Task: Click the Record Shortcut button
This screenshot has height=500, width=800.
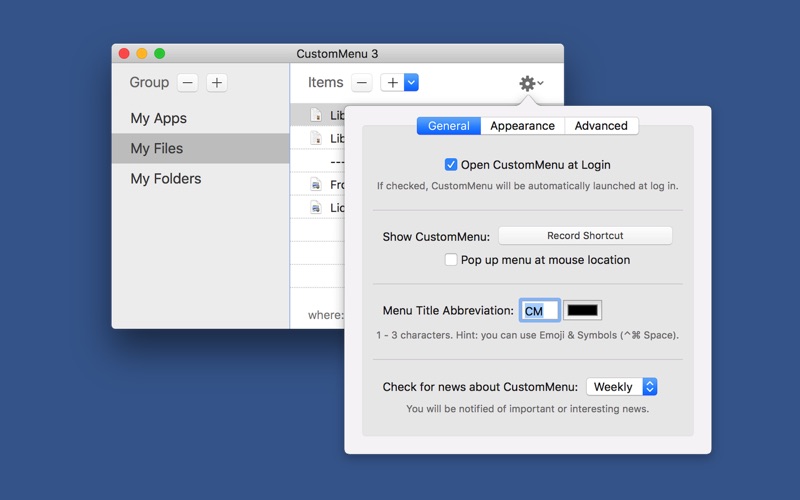Action: coord(585,236)
